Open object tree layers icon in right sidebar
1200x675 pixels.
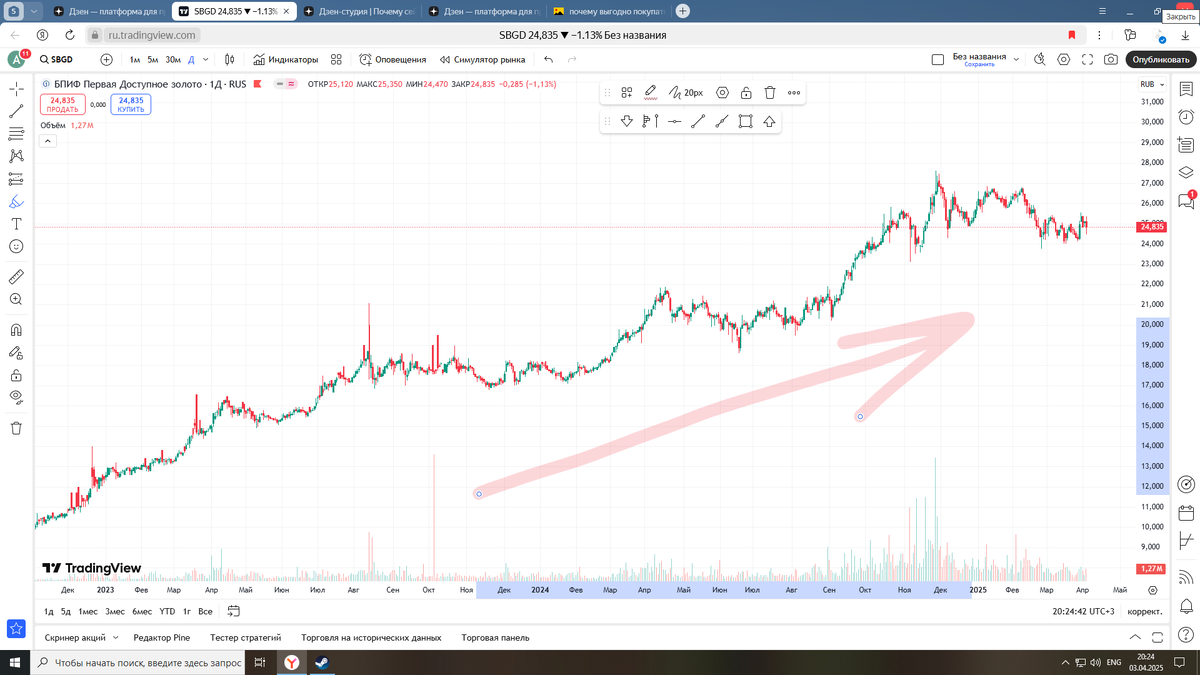point(1186,173)
